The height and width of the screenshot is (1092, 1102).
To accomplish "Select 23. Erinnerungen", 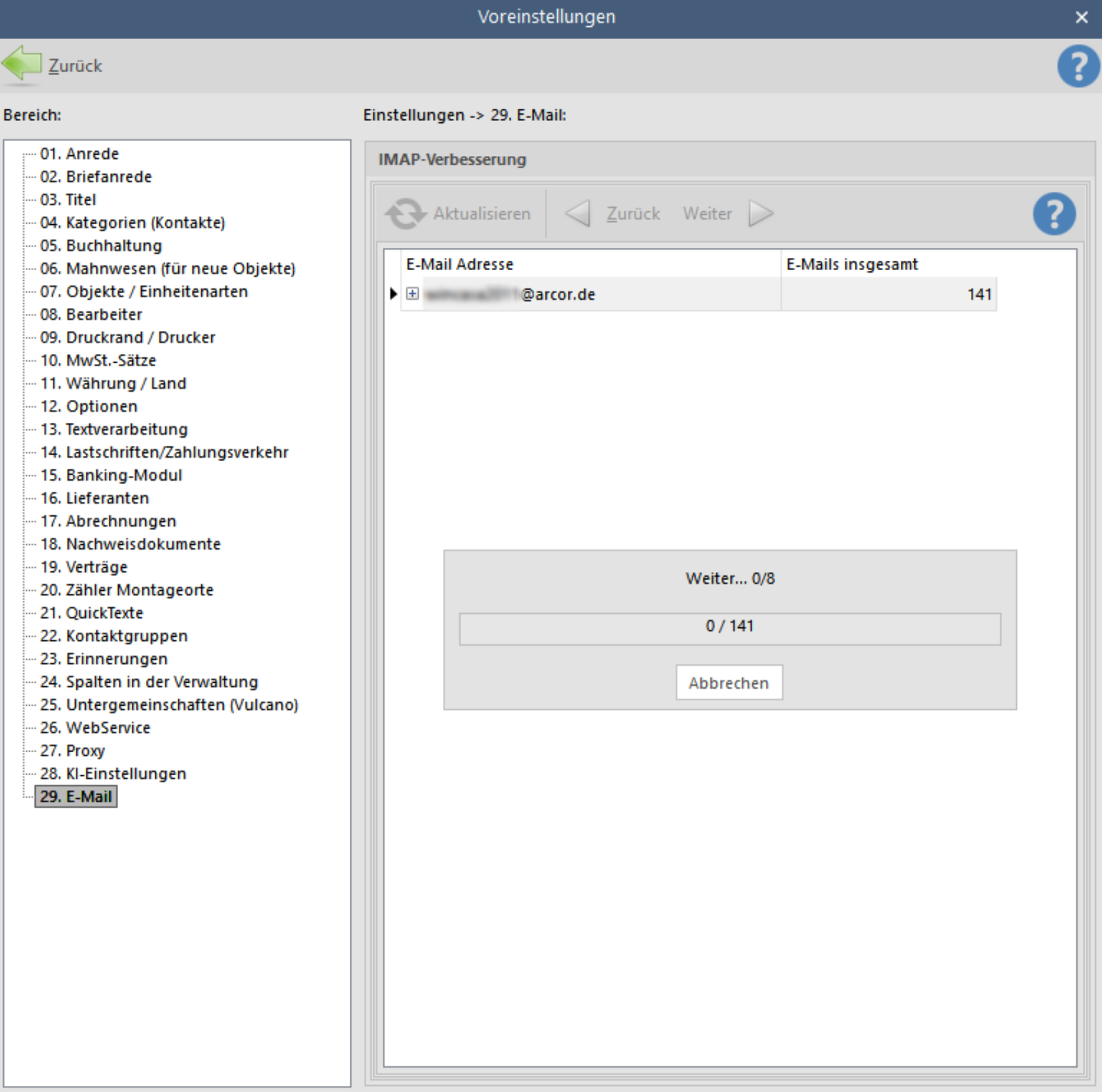I will point(103,659).
